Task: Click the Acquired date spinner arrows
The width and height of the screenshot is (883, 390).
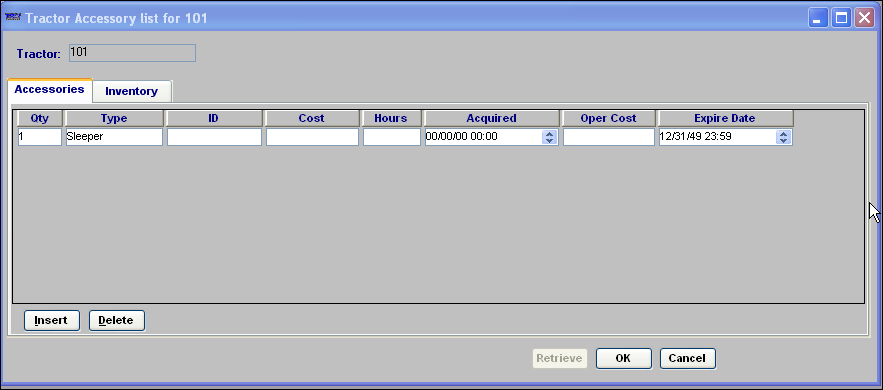Action: click(x=550, y=137)
